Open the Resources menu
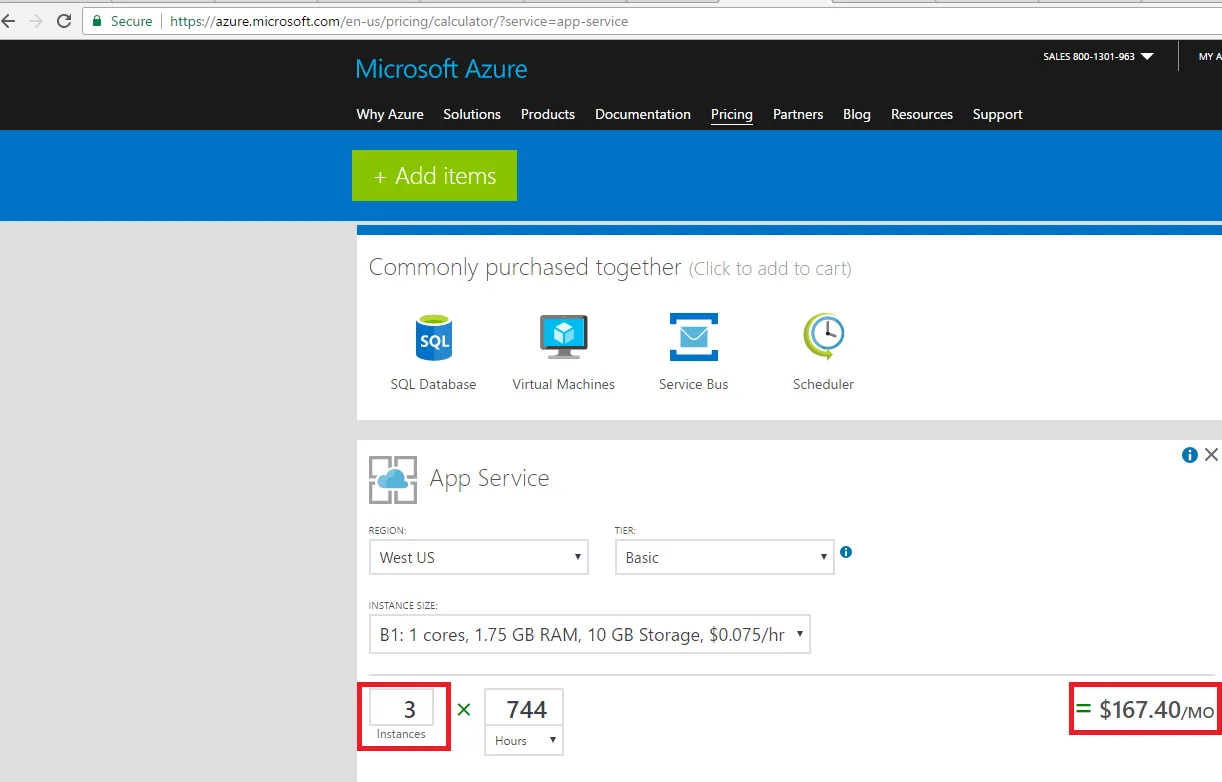This screenshot has width=1222, height=782. click(x=922, y=114)
